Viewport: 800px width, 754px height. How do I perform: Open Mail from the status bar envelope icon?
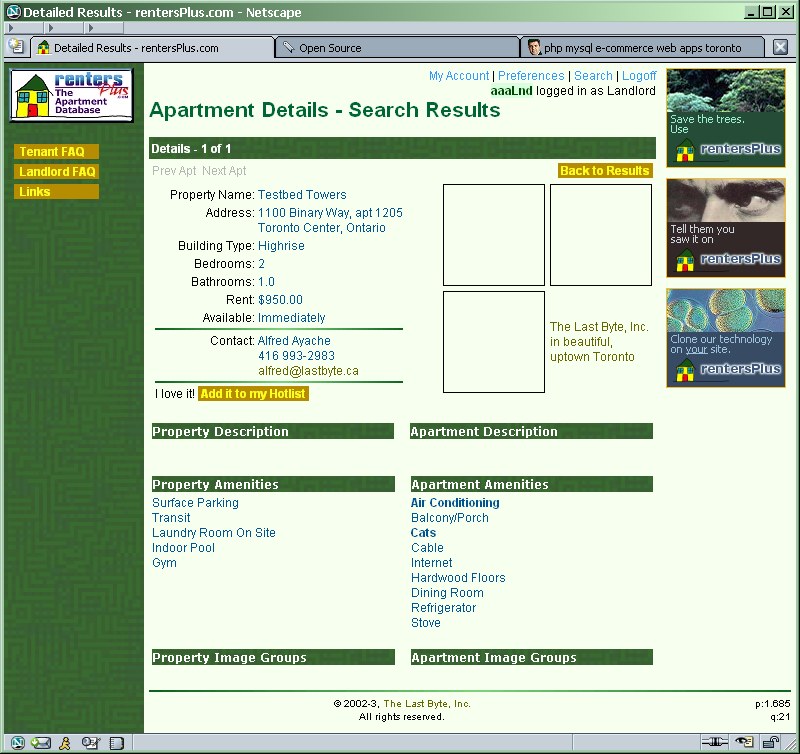tap(41, 743)
